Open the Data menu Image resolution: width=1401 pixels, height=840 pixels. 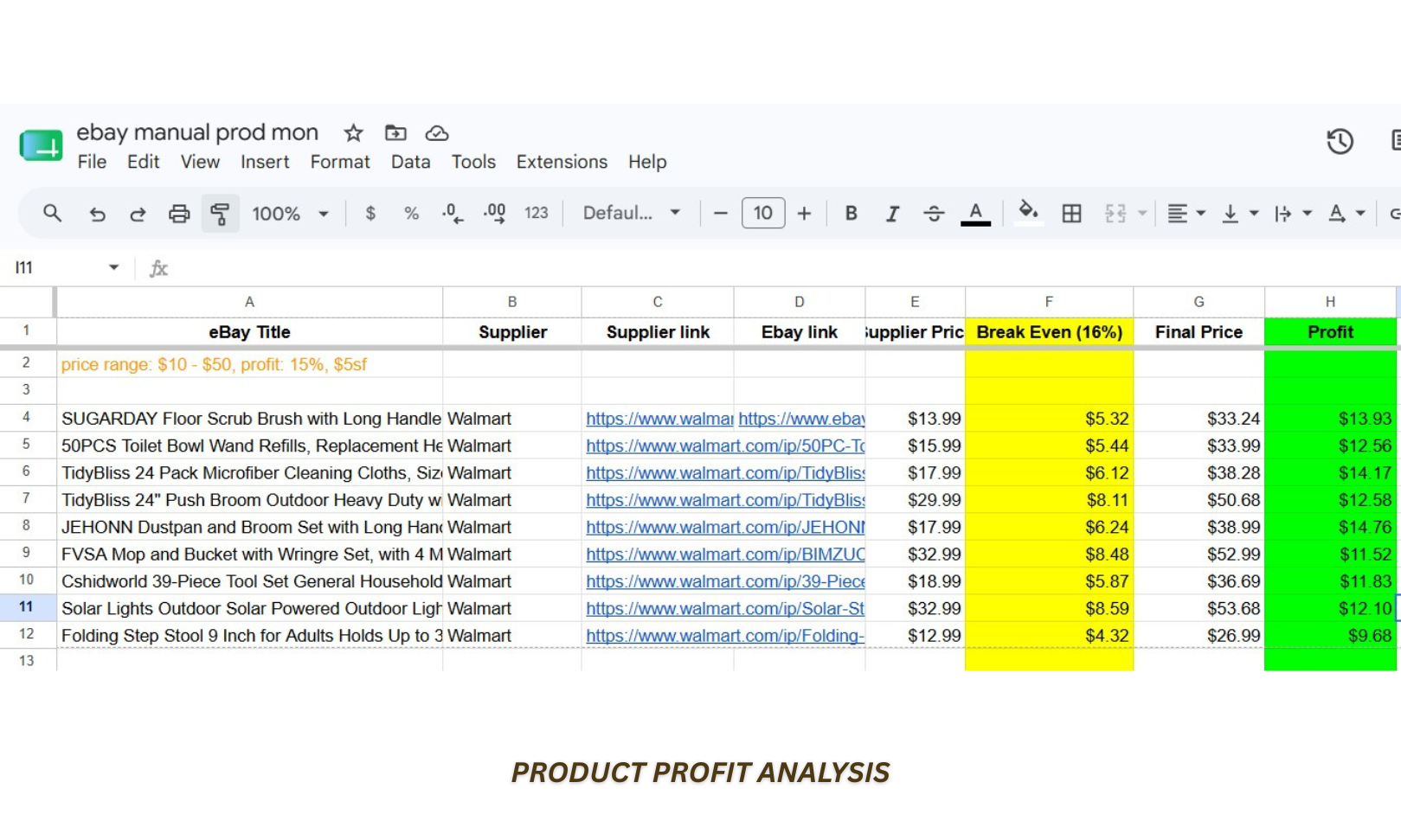(410, 162)
